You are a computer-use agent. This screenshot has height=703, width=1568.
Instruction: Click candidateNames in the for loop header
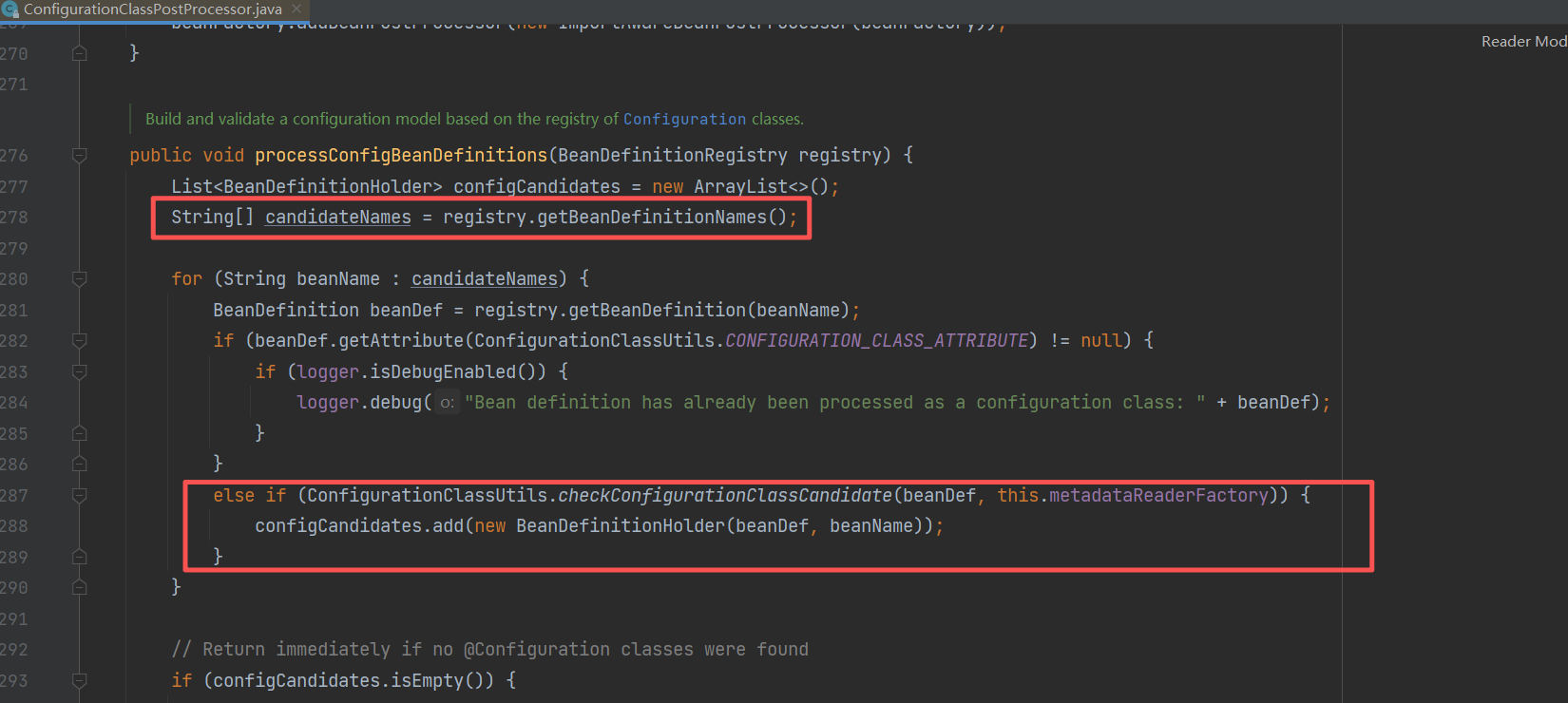(485, 279)
